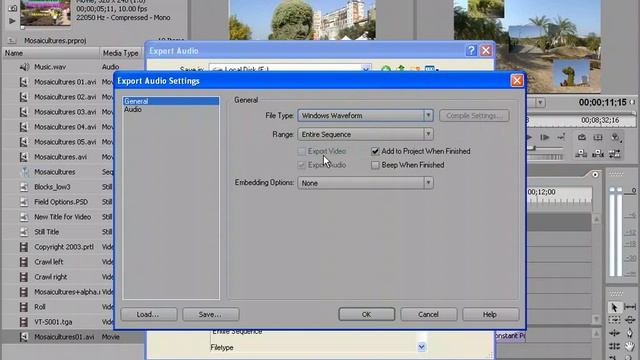Select Mosaicultures01.avi movie item
This screenshot has height=360, width=640.
64,337
